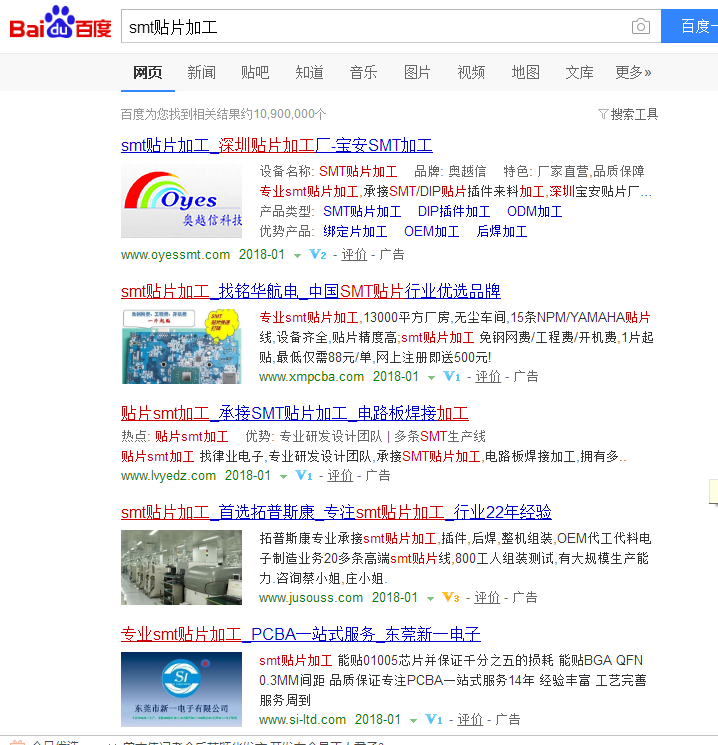Click V1 badge next to si-ltd.com
Viewport: 718px width, 745px height.
[x=434, y=720]
